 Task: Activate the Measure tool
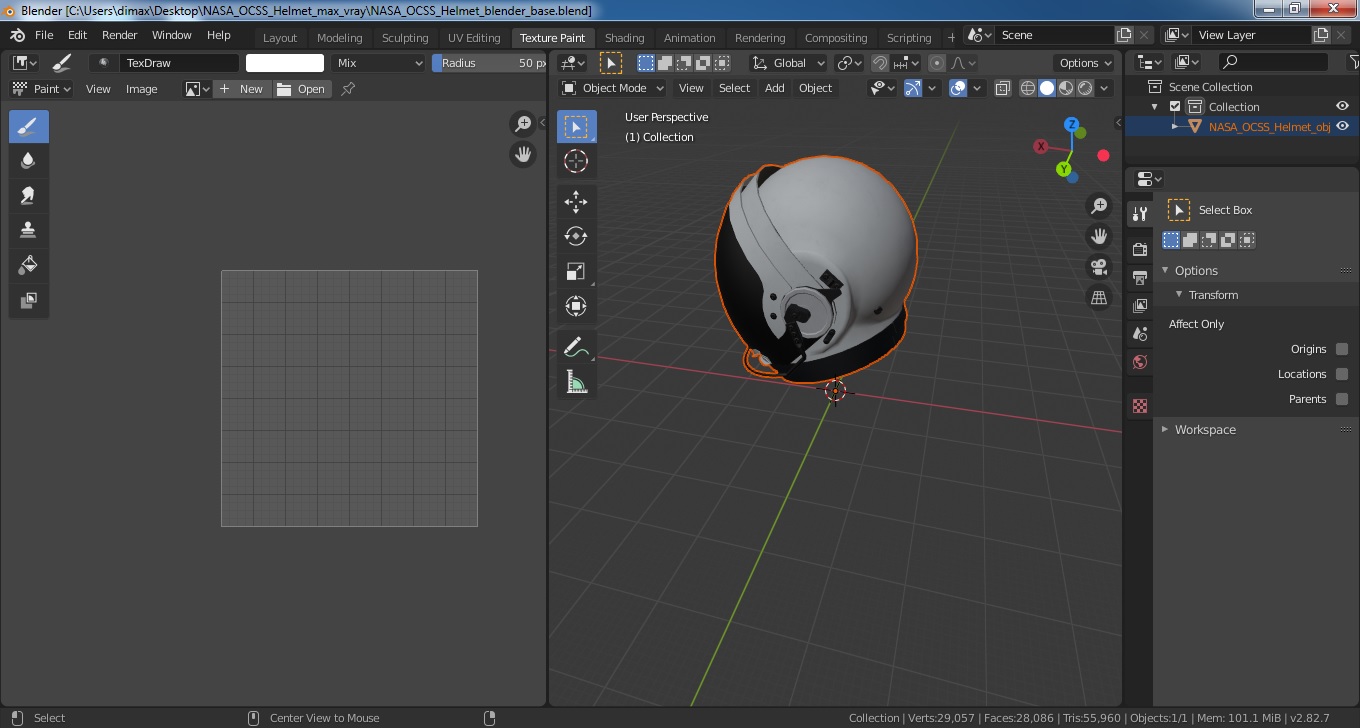(576, 382)
